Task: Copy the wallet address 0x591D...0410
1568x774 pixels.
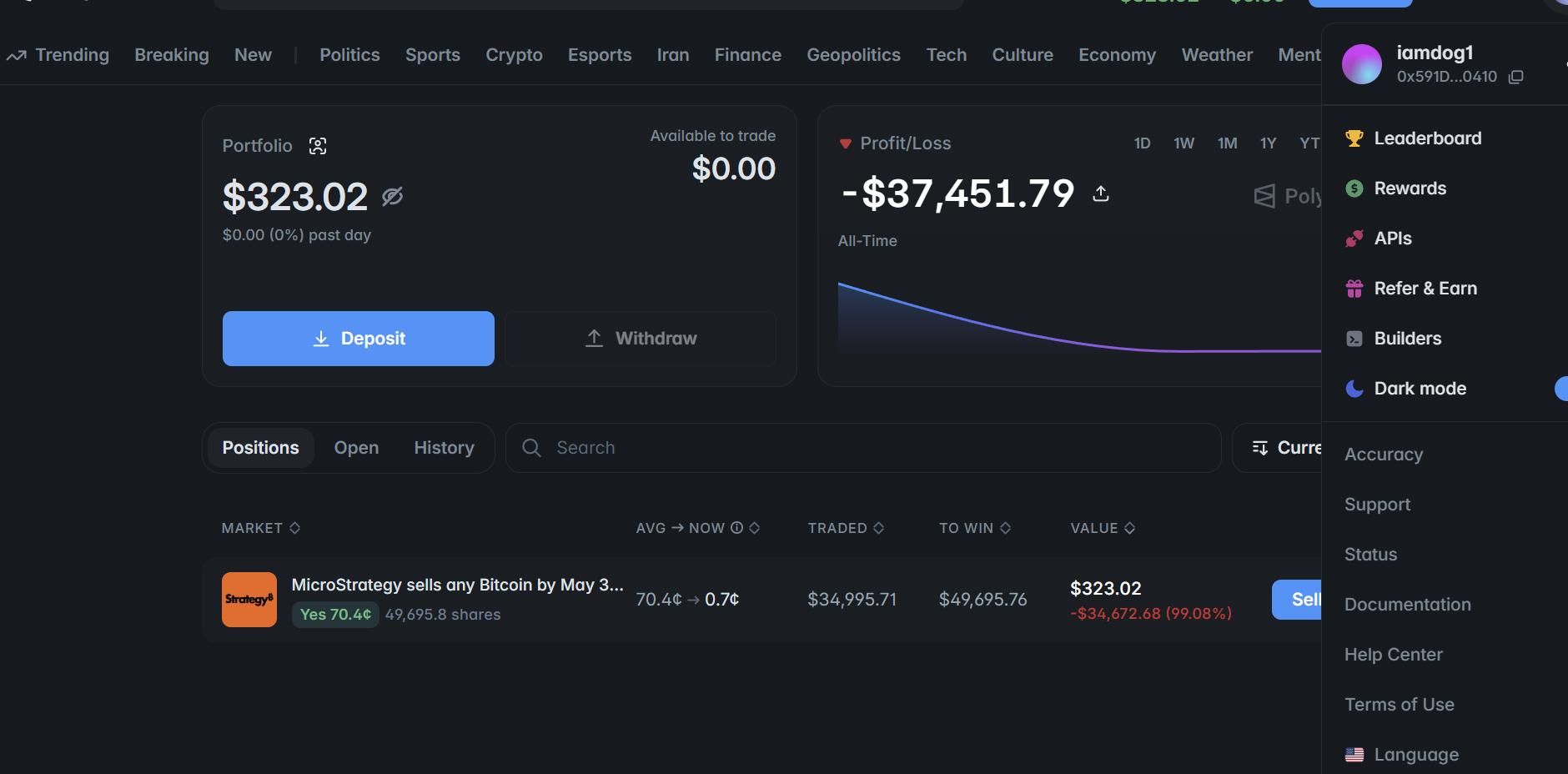Action: pyautogui.click(x=1516, y=77)
